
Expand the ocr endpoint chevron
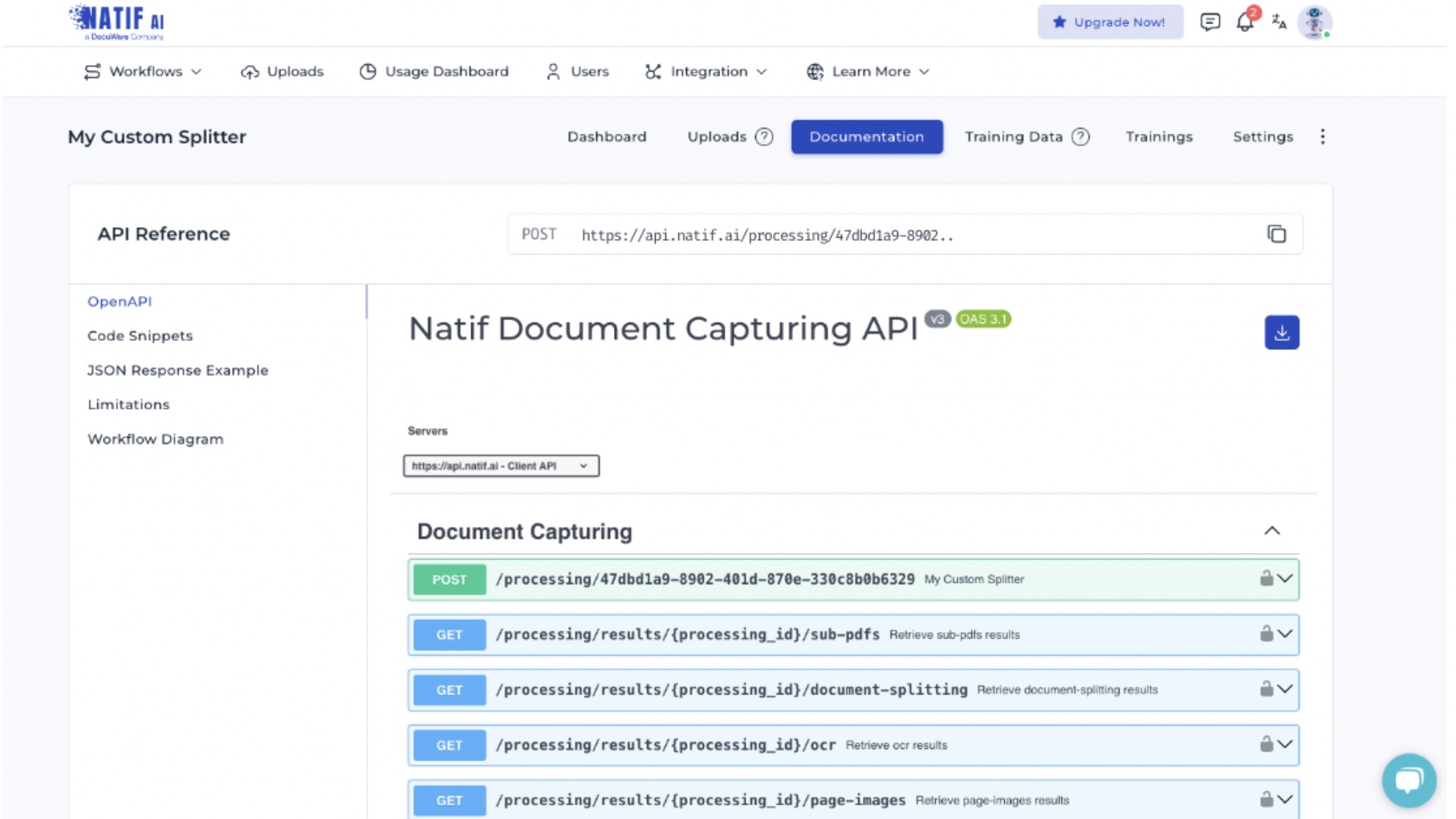tap(1284, 744)
